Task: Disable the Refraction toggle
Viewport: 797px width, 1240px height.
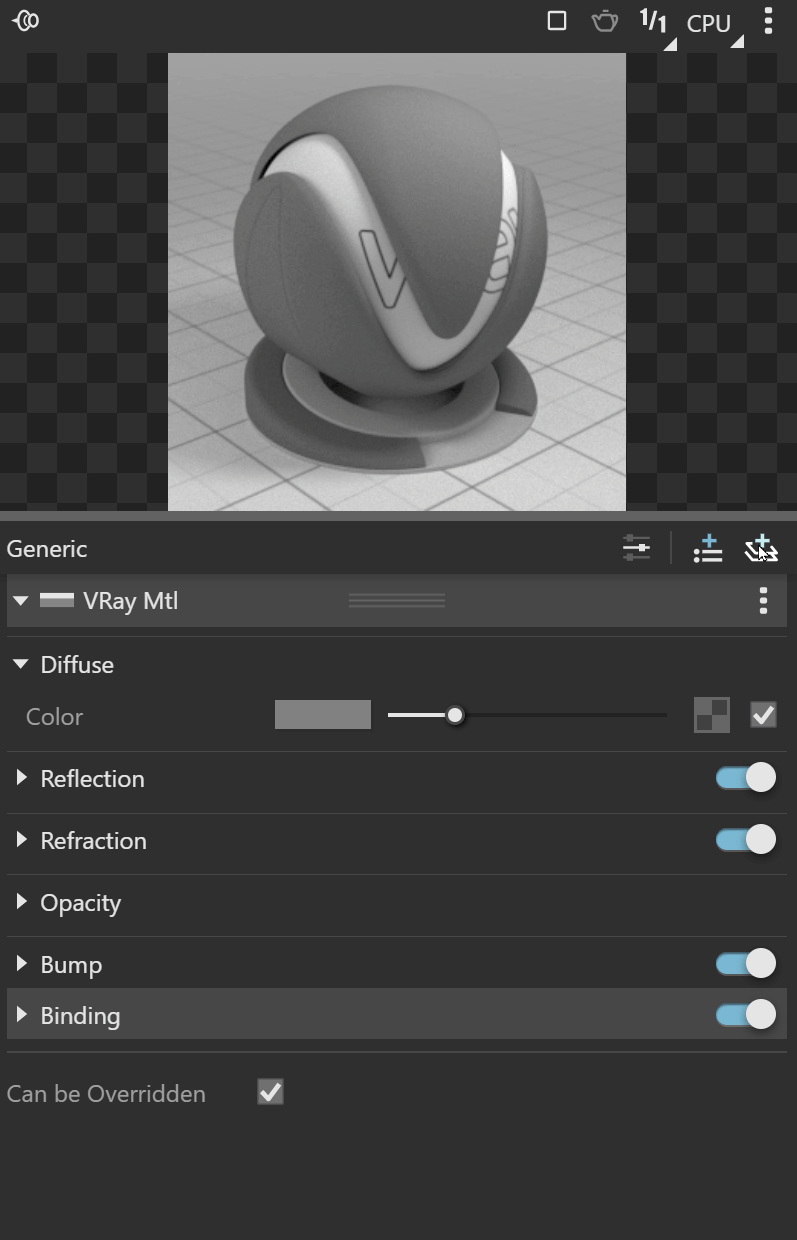Action: click(746, 840)
